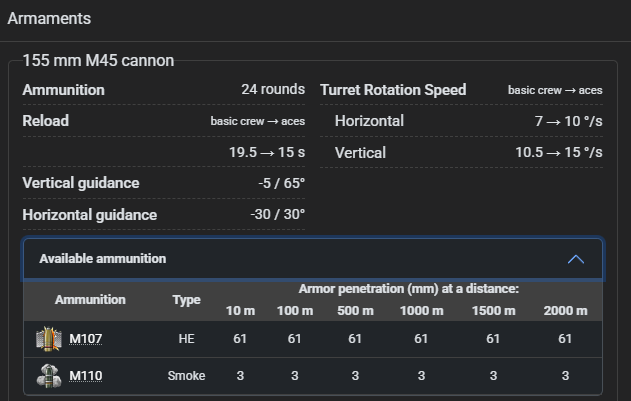Click the Horizontal guidance stat label

(89, 215)
